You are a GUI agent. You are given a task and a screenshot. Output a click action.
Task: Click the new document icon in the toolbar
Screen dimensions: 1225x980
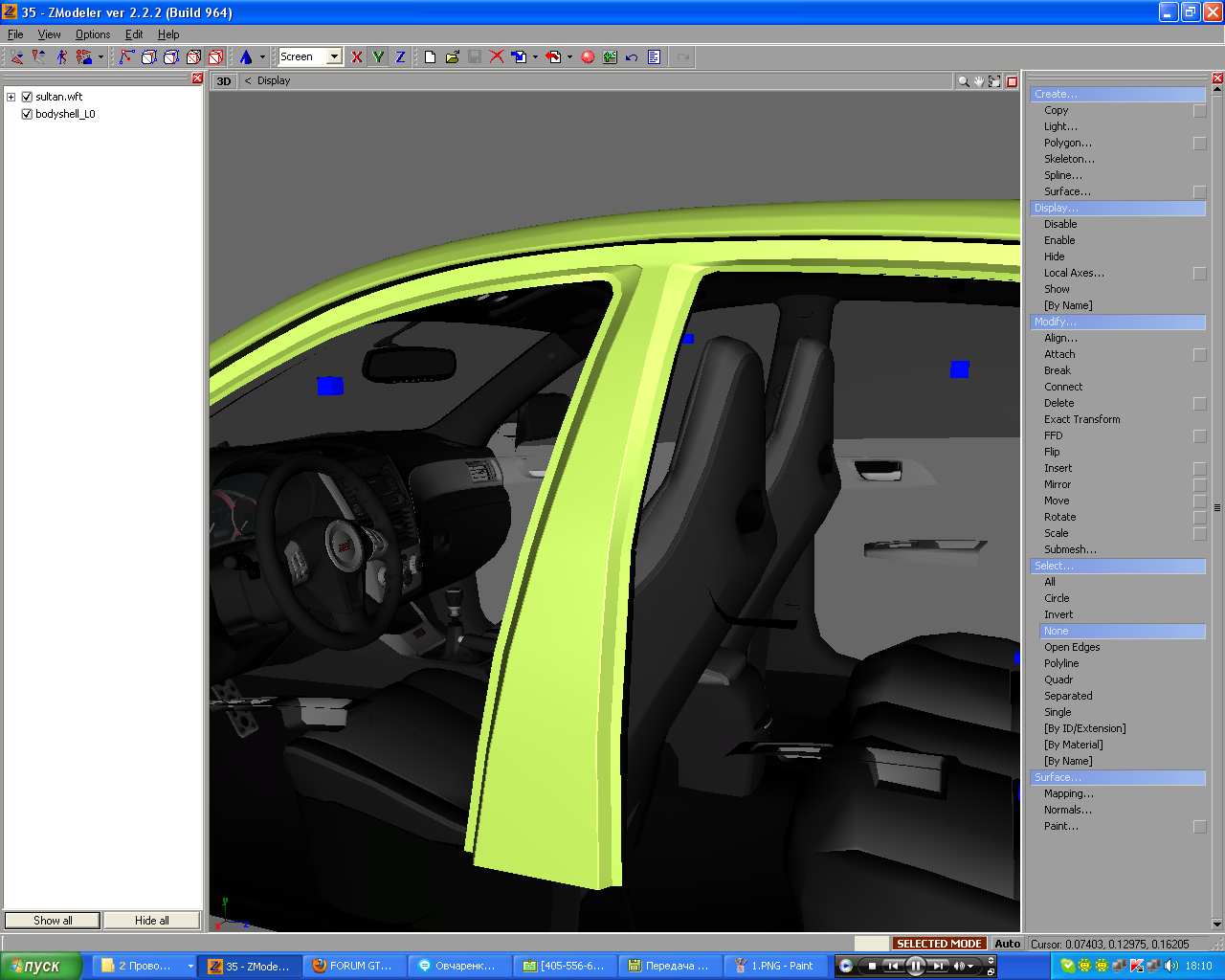pyautogui.click(x=430, y=57)
